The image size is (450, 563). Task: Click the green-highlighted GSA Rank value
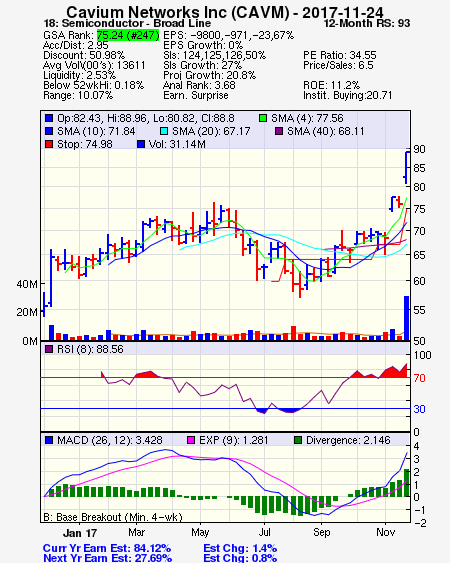tap(128, 35)
